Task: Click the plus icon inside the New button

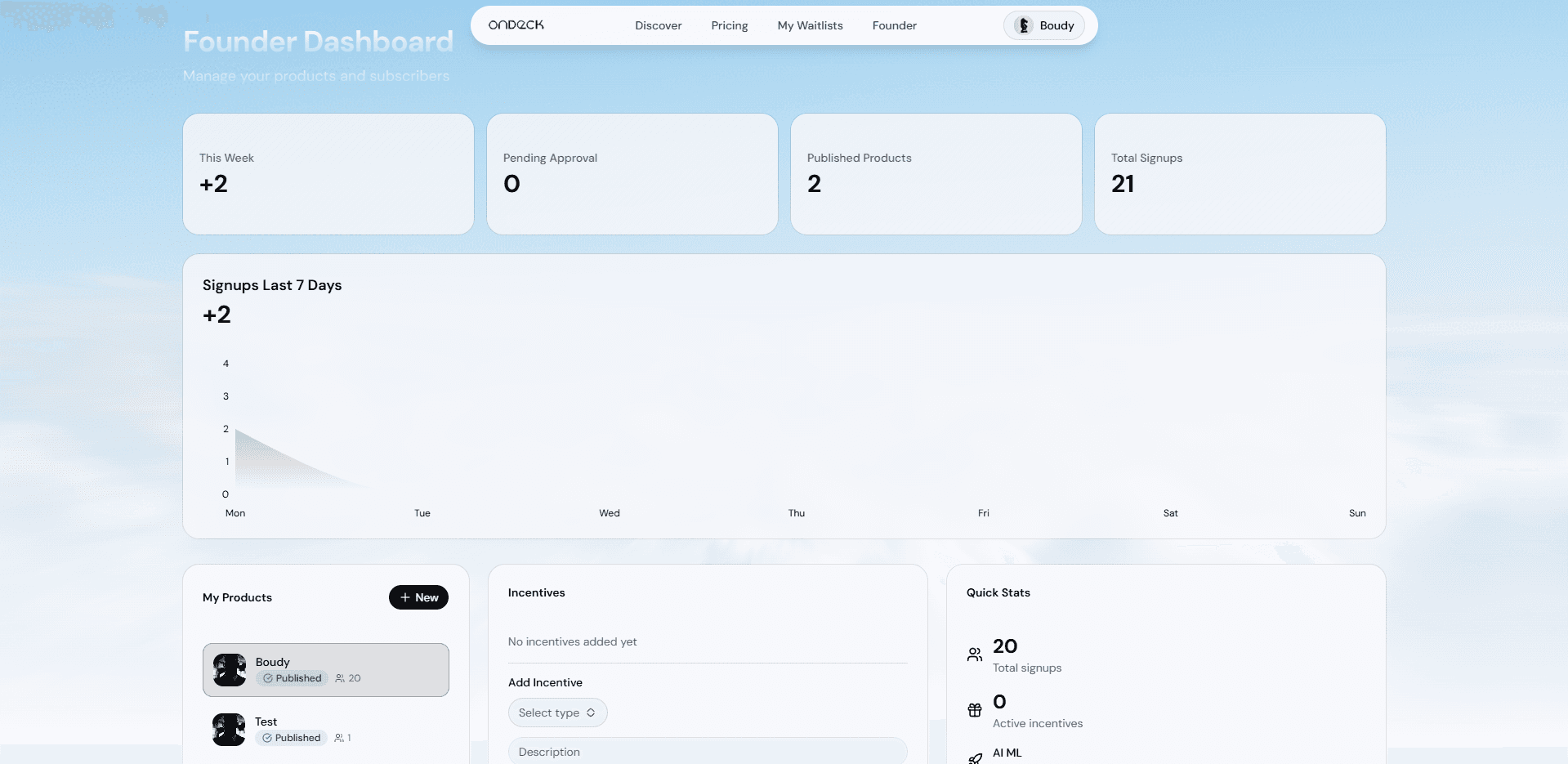Action: coord(406,597)
